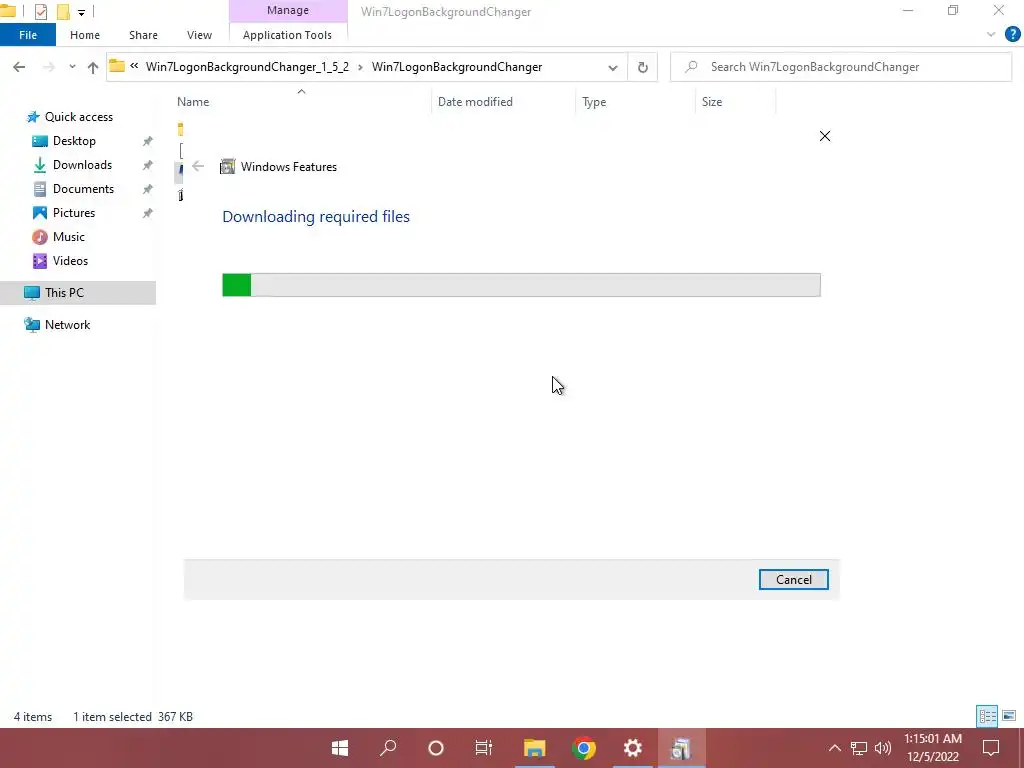Screen dimensions: 1024x768
Task: Open Settings from the taskbar
Action: coord(632,748)
